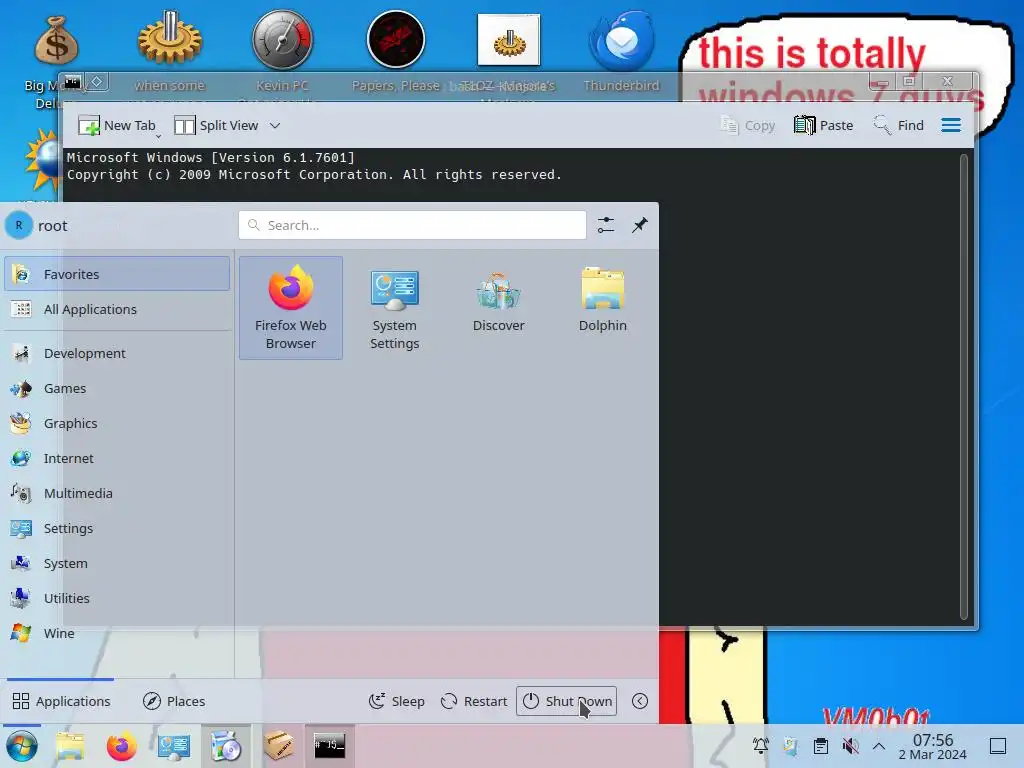Click Copy in the terminal toolbar
Screen dimensions: 1024x768
click(747, 125)
